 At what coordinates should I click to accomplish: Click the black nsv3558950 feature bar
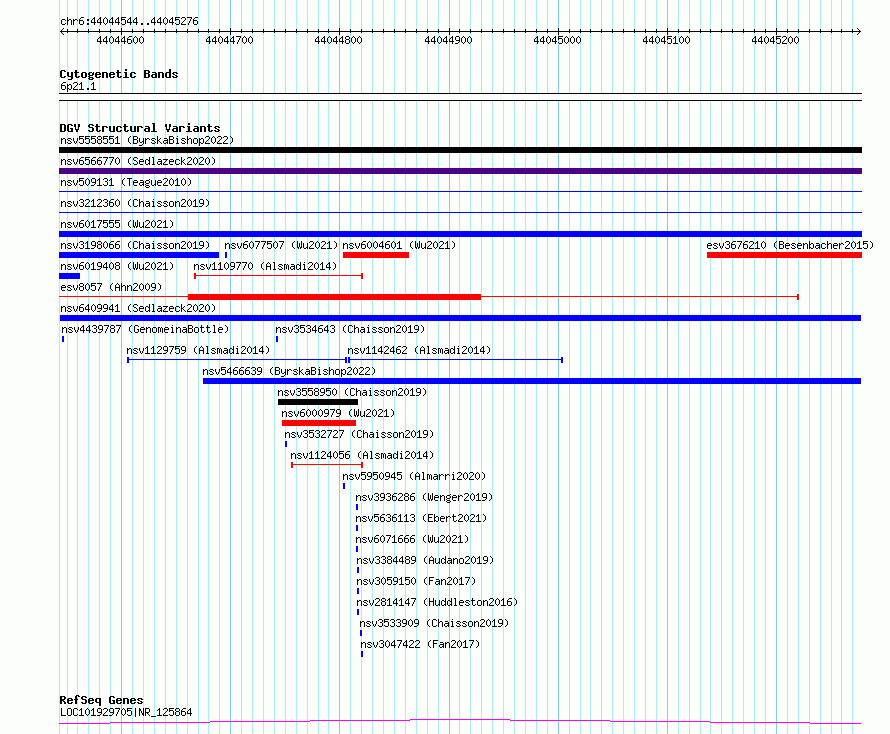318,402
